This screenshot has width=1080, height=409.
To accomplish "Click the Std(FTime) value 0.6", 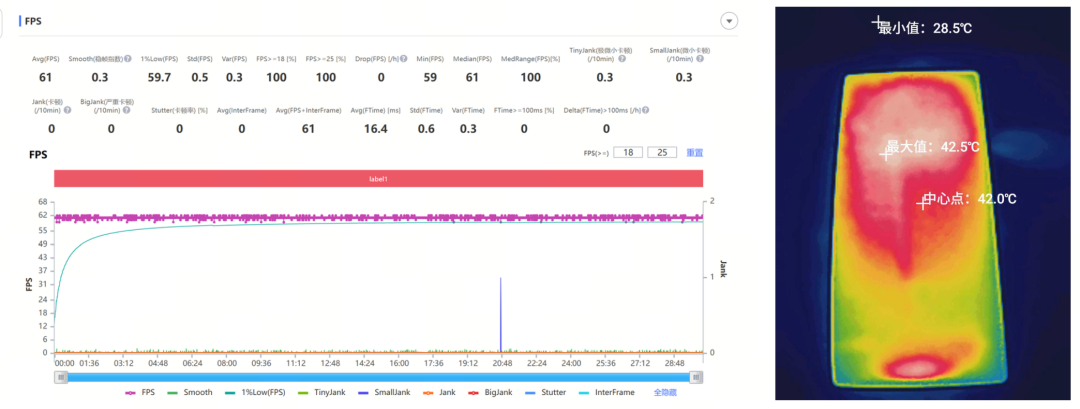I will pyautogui.click(x=424, y=129).
